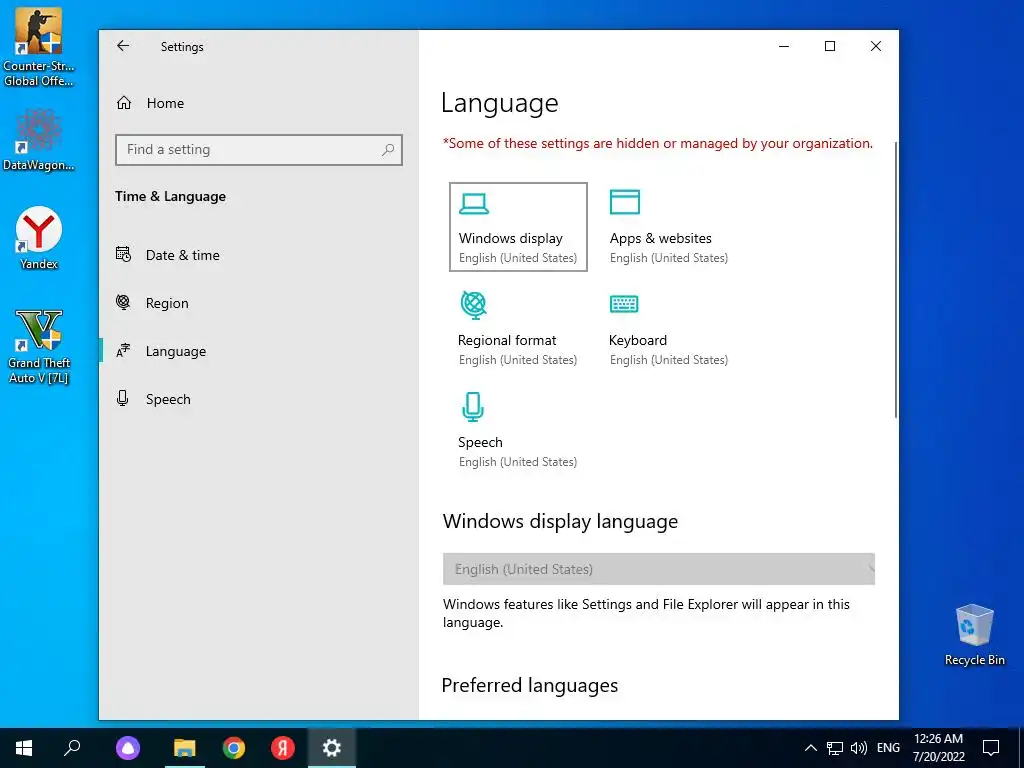Image resolution: width=1024 pixels, height=768 pixels.
Task: Click the search magnifier in Find a setting
Action: [388, 150]
